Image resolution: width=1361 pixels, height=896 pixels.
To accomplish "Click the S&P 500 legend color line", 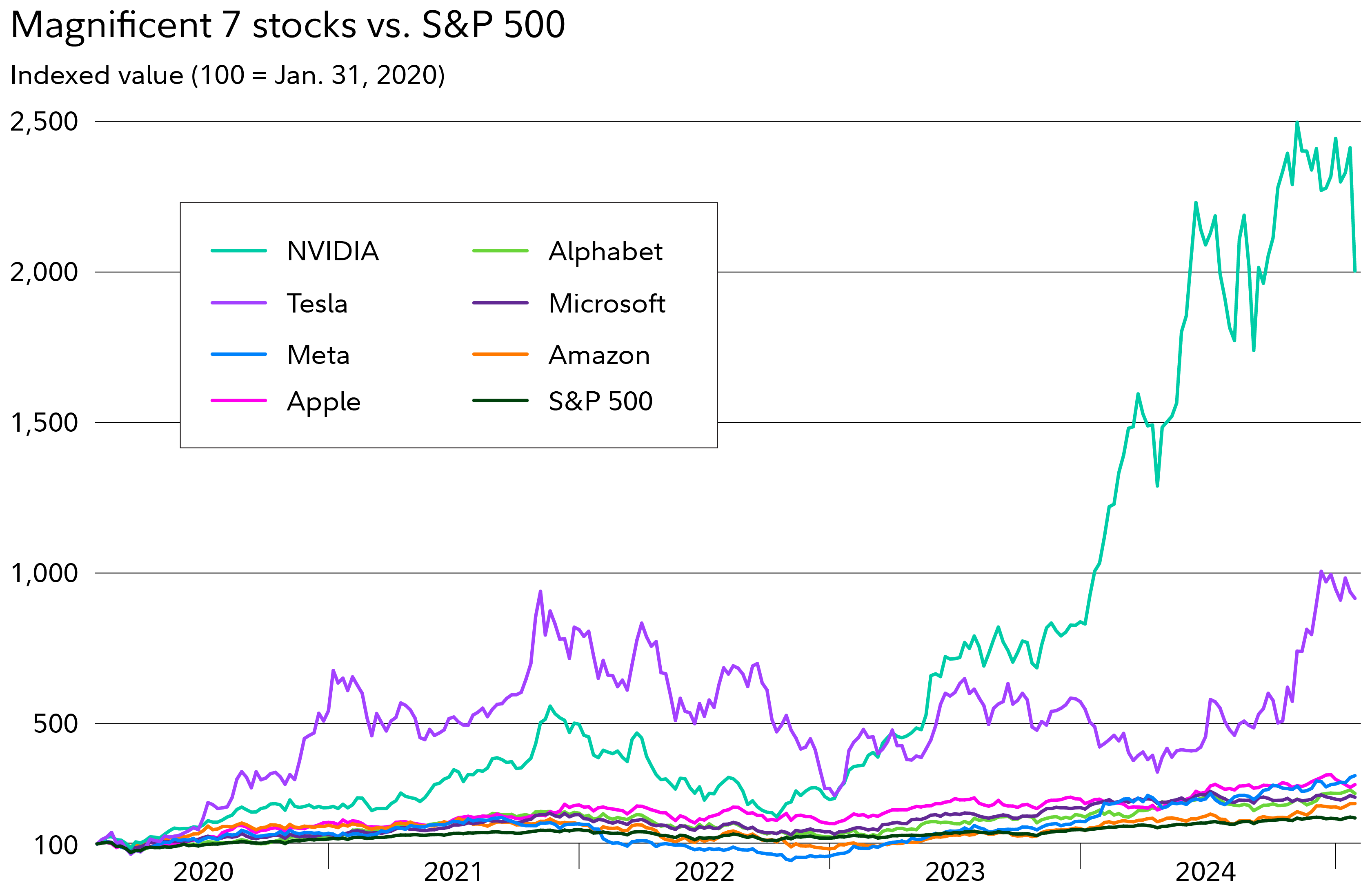I will (500, 401).
